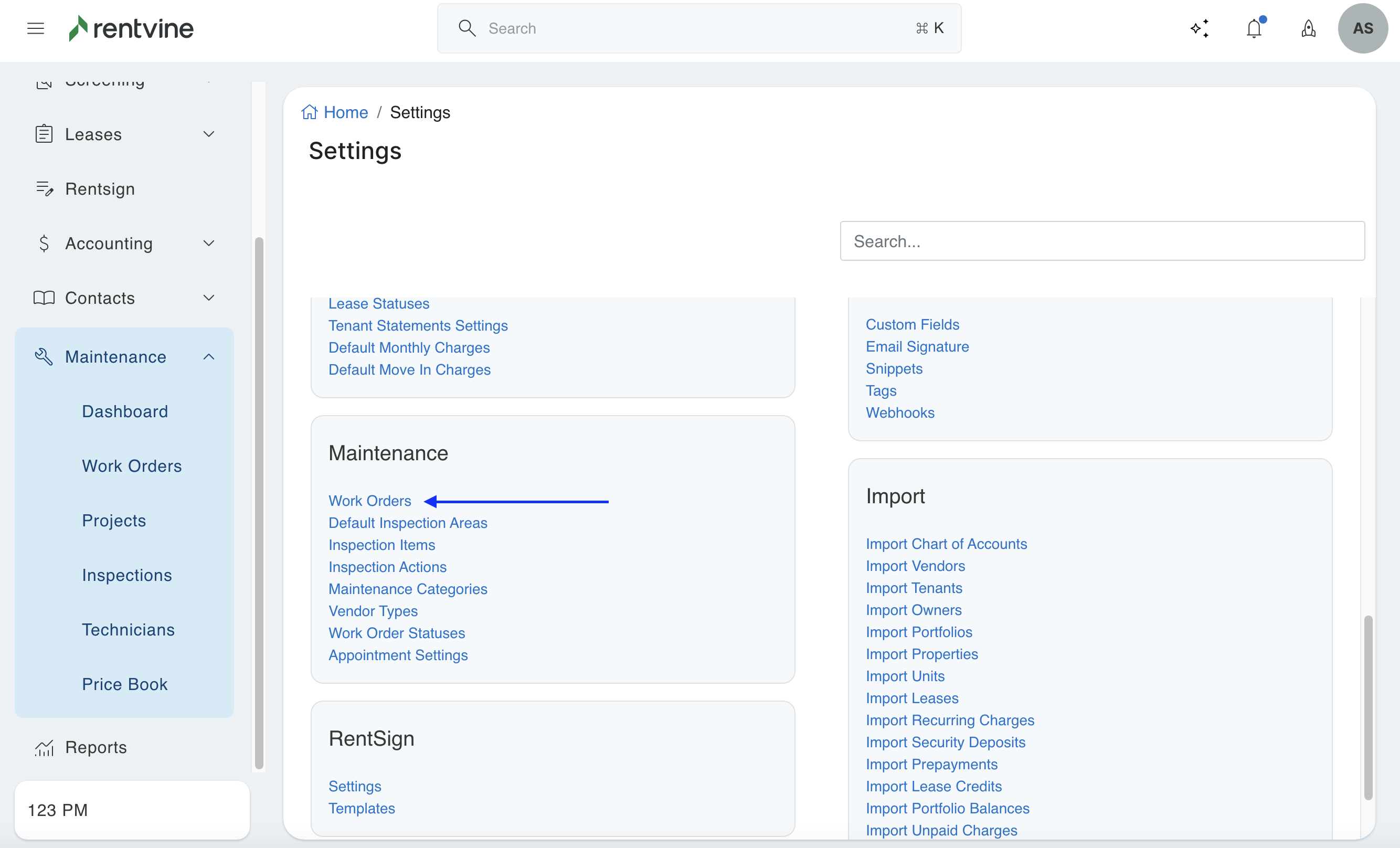
Task: Select the Maintenance wrench icon in sidebar
Action: click(x=44, y=356)
